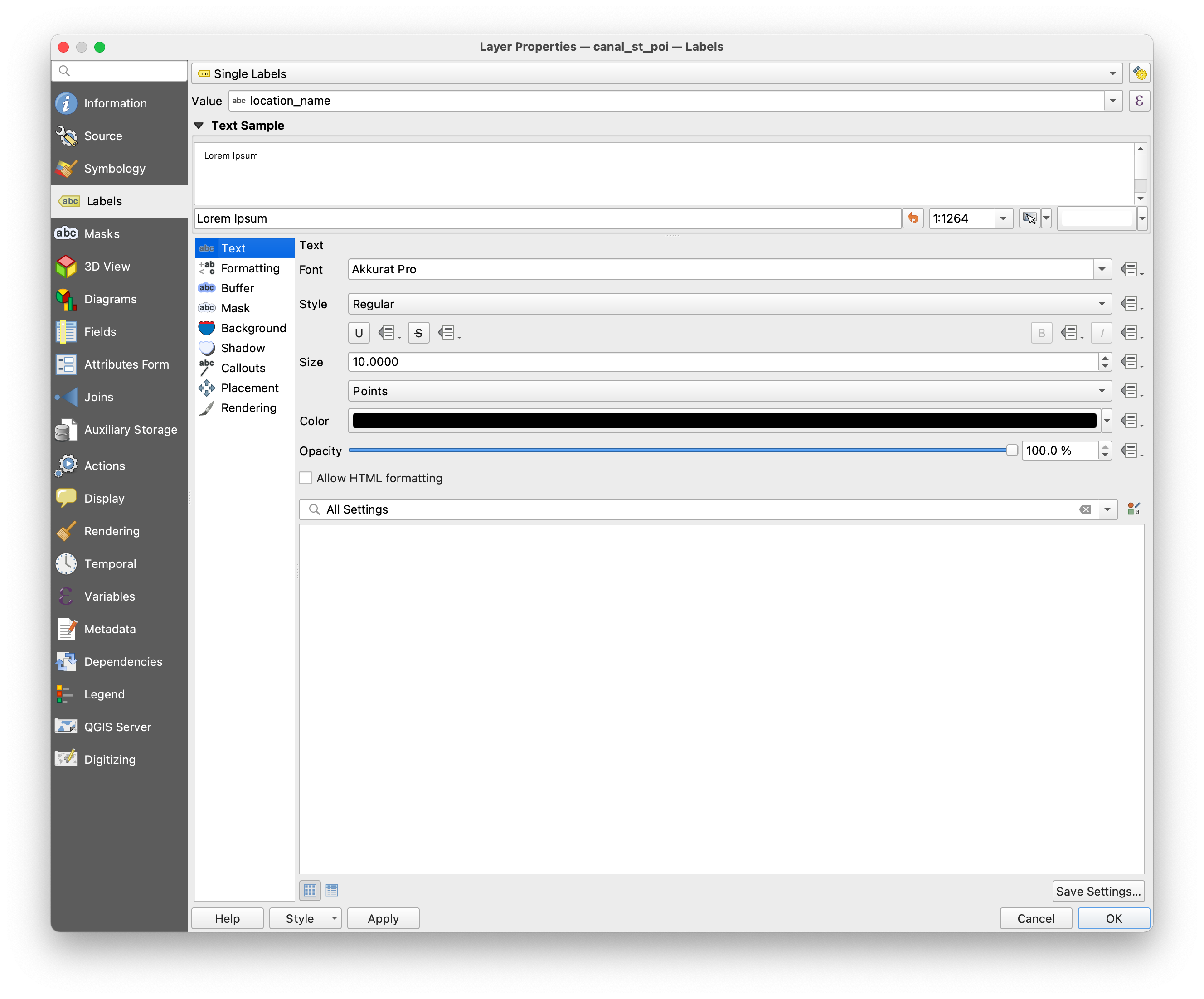
Task: Open the Symbology section in sidebar
Action: (115, 169)
